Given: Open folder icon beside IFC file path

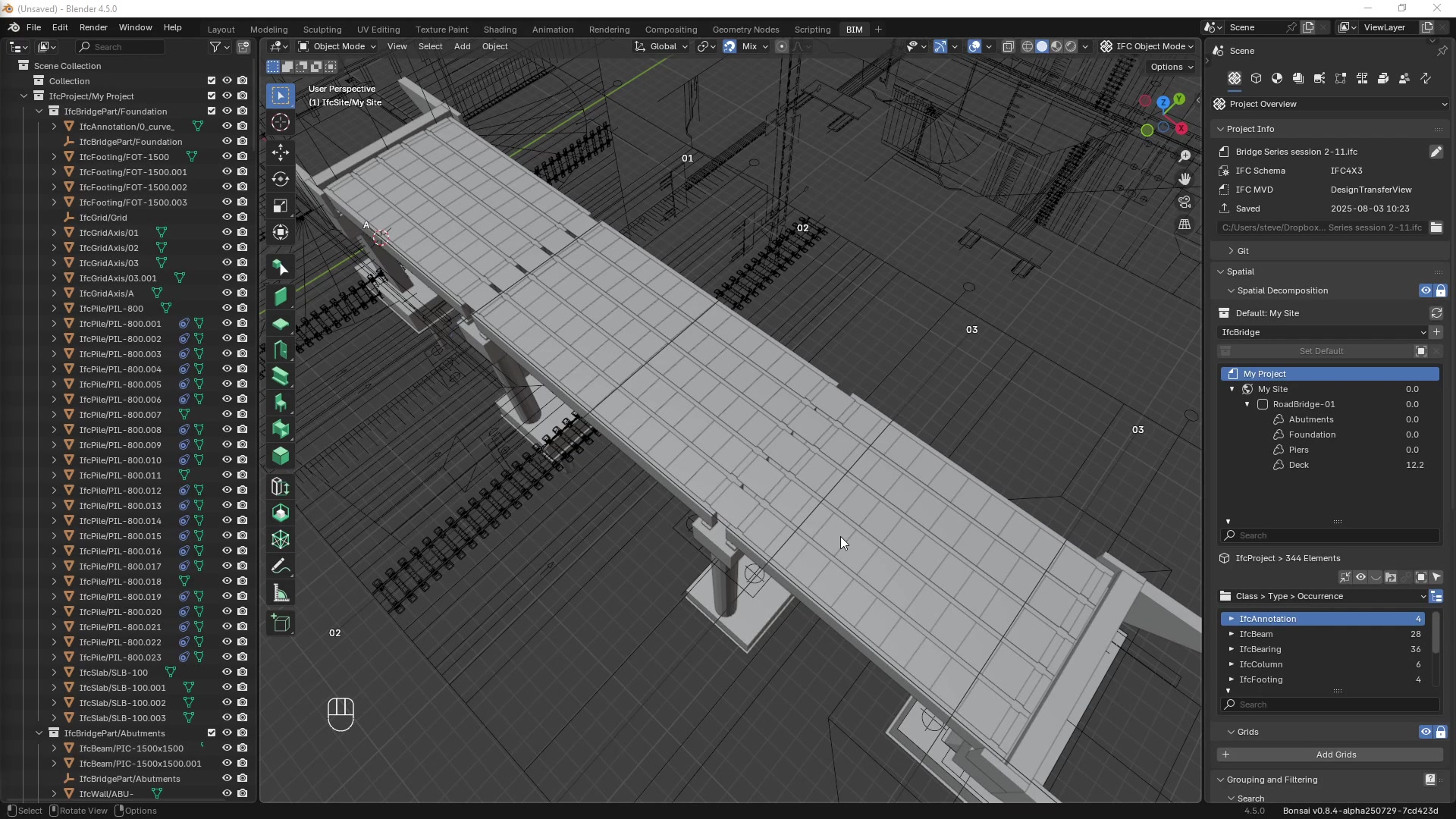Looking at the screenshot, I should [x=1436, y=227].
